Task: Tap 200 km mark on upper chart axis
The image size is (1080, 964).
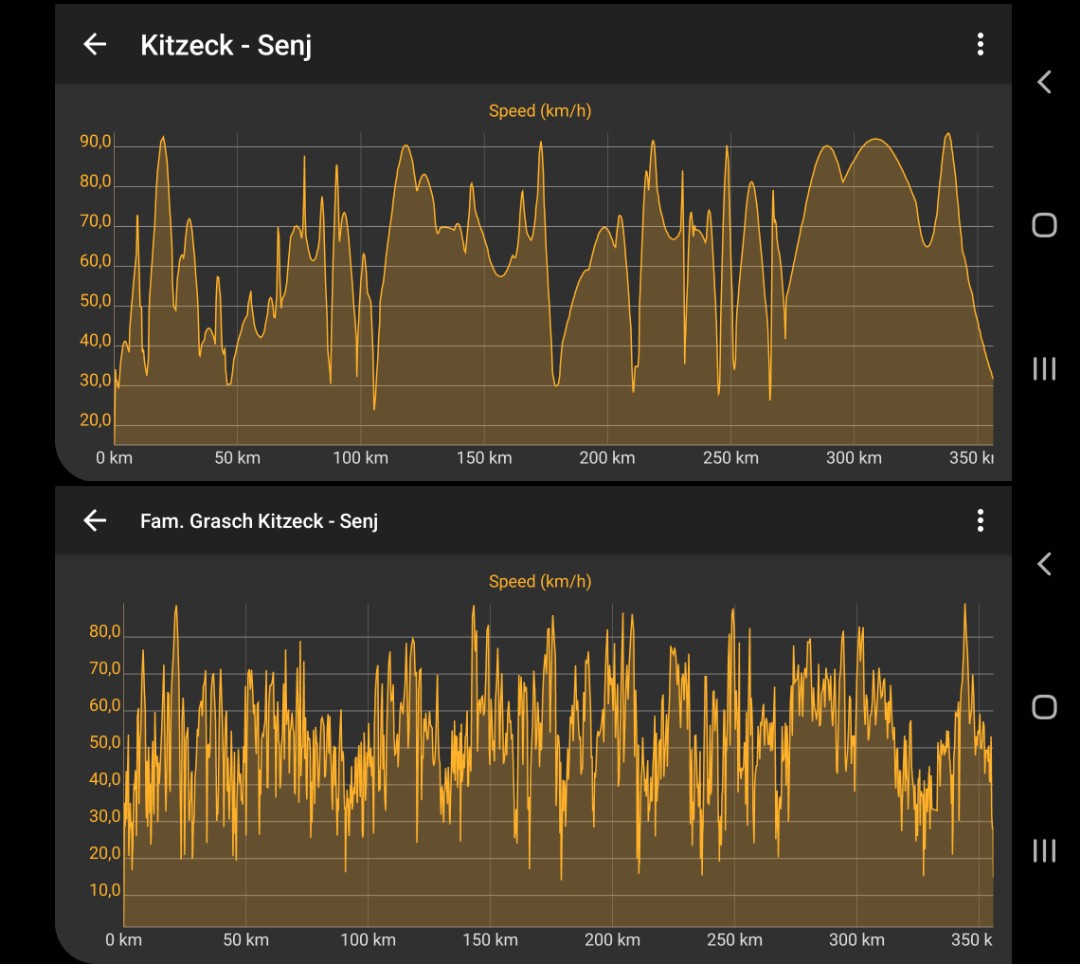Action: pos(607,458)
